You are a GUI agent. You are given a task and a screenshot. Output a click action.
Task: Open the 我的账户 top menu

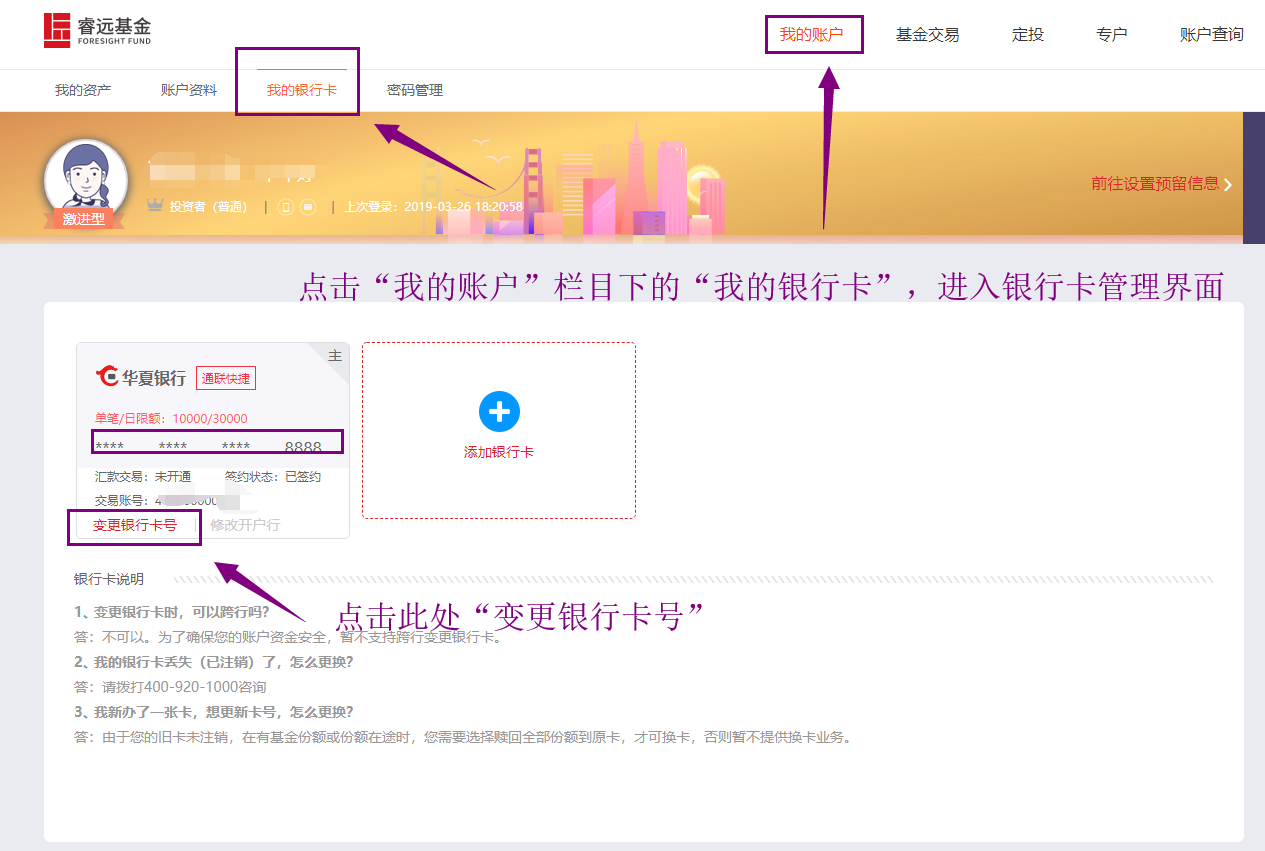(812, 34)
